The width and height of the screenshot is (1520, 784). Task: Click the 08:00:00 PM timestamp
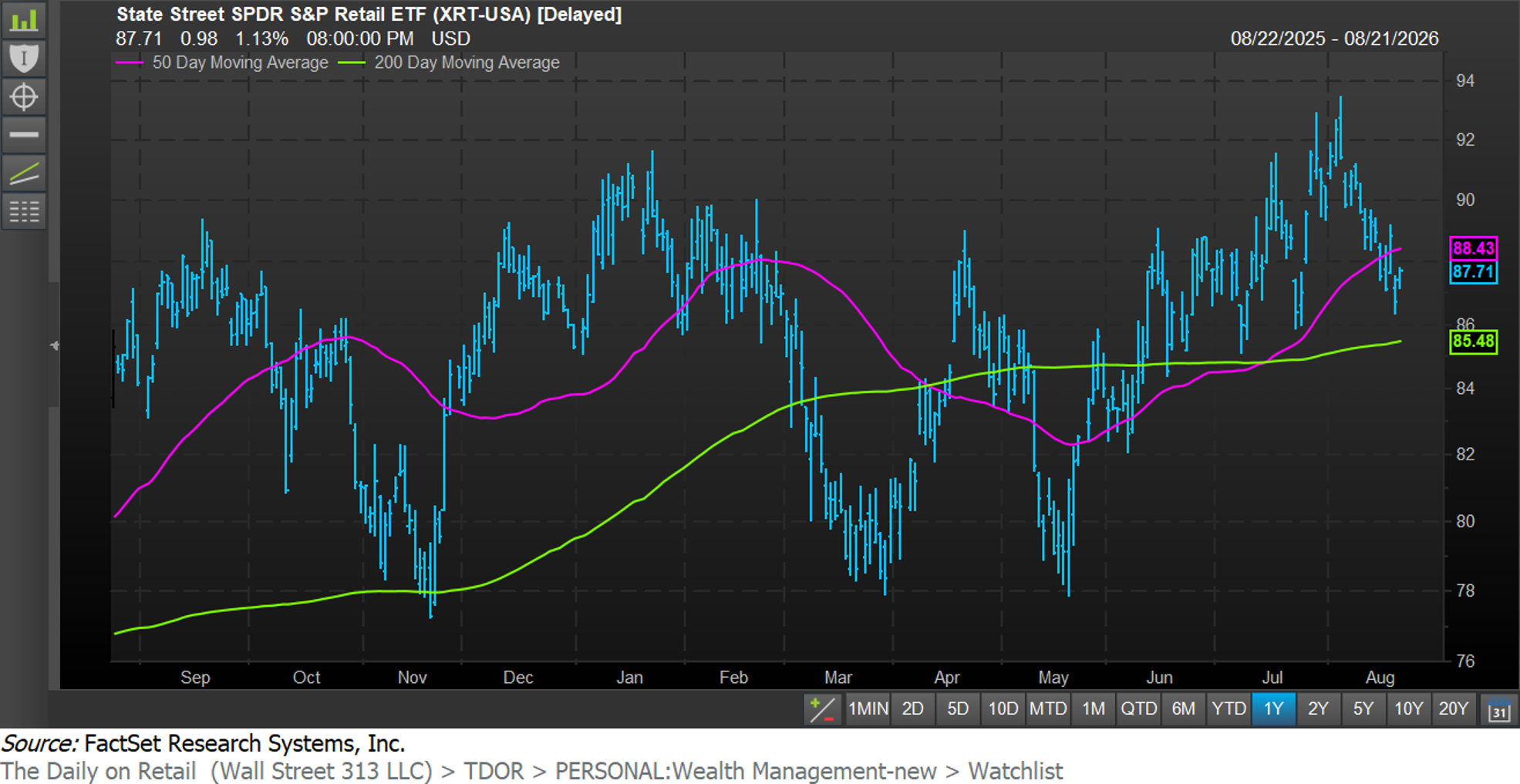359,39
